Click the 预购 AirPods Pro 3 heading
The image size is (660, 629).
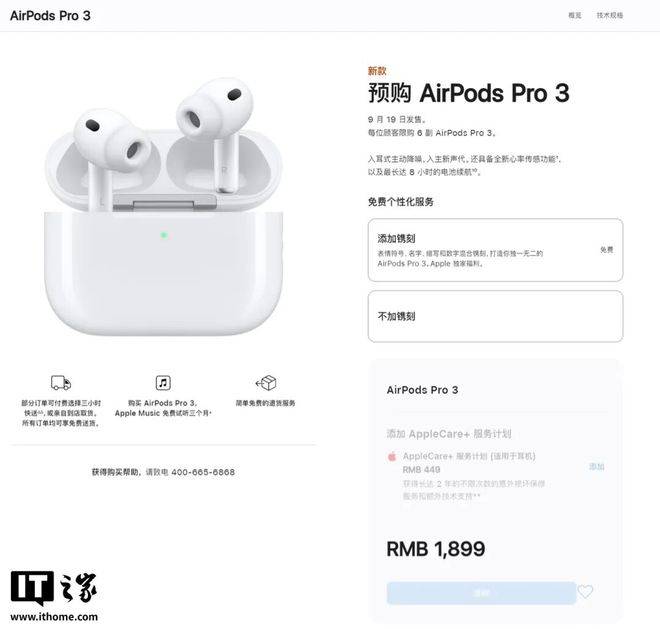pyautogui.click(x=469, y=93)
